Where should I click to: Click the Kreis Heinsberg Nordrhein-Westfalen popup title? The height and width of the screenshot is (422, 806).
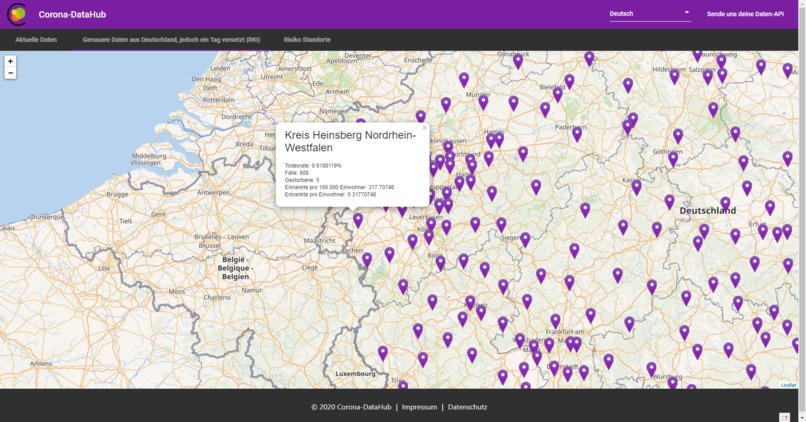coord(350,141)
